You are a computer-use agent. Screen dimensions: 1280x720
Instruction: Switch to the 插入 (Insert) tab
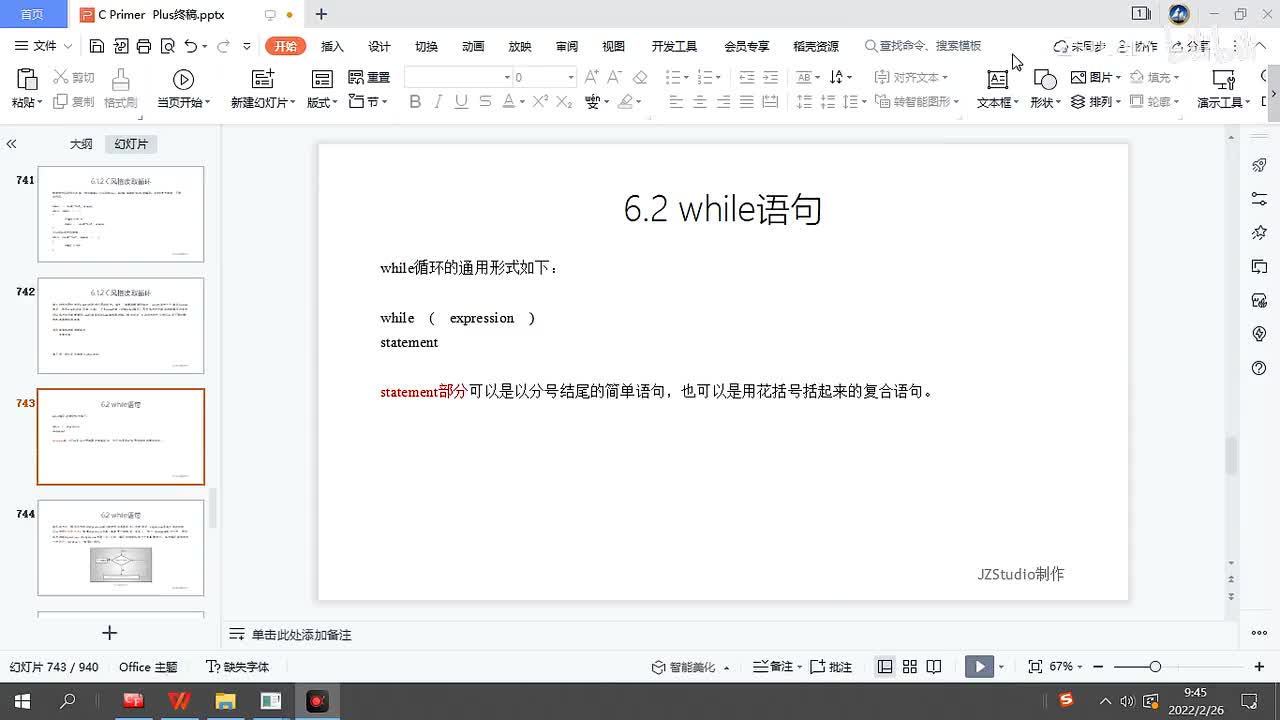coord(332,46)
